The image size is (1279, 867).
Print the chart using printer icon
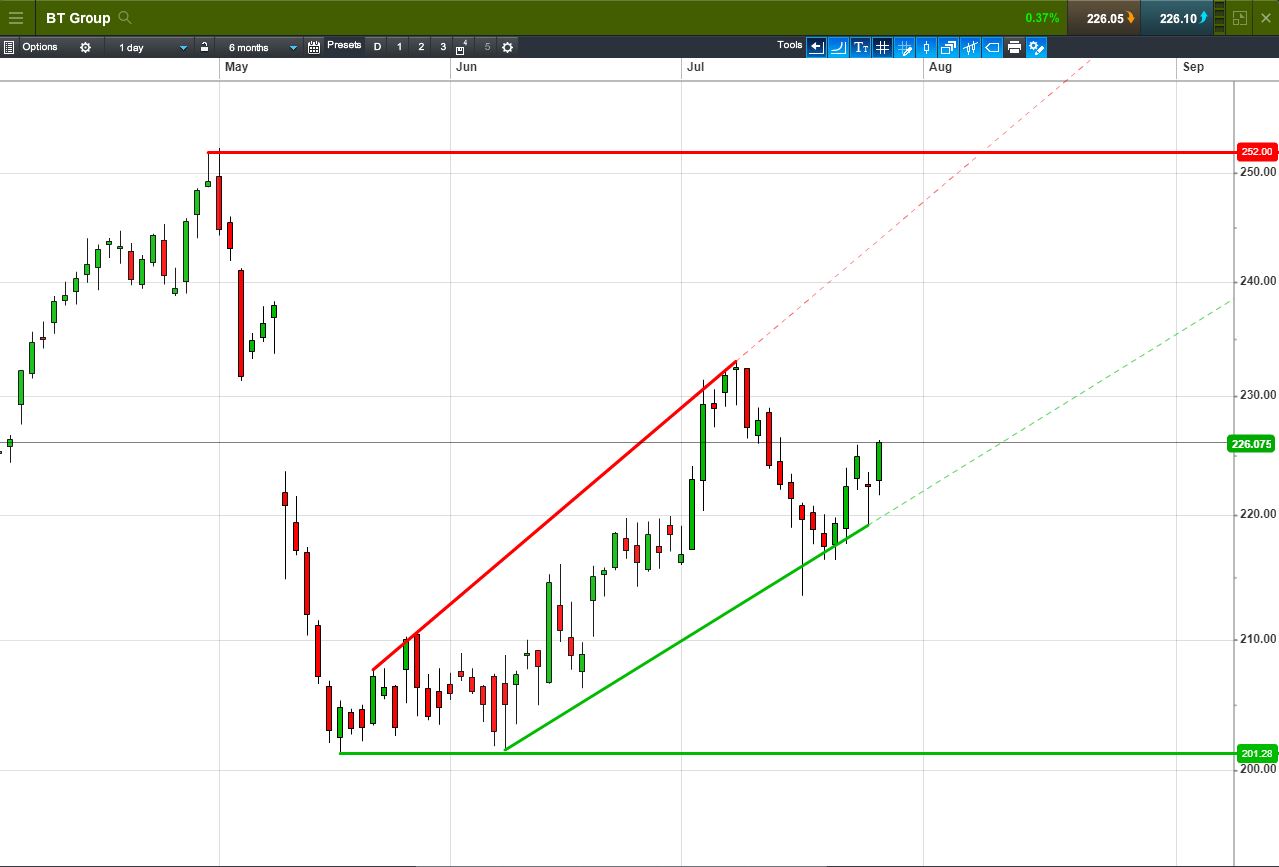[x=1014, y=47]
